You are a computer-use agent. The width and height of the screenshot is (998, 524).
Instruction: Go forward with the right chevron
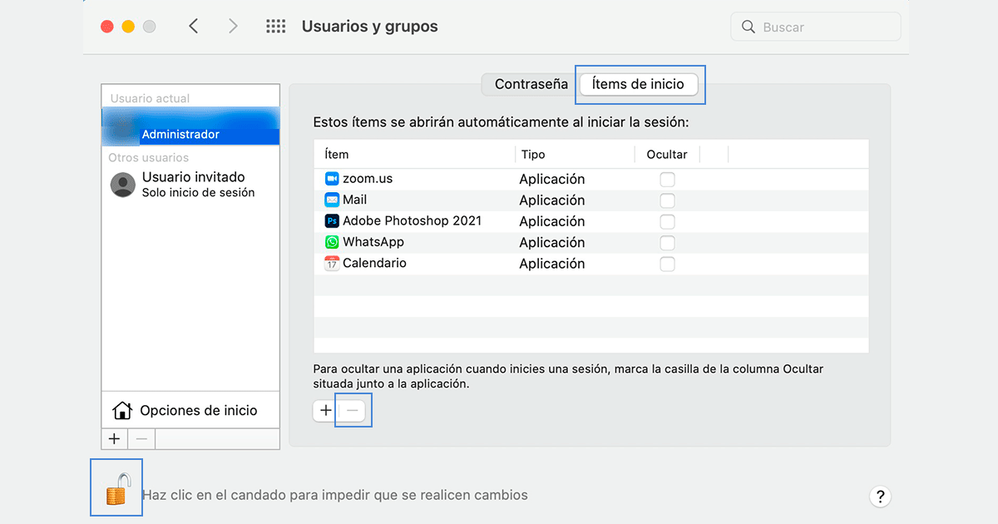pyautogui.click(x=233, y=26)
